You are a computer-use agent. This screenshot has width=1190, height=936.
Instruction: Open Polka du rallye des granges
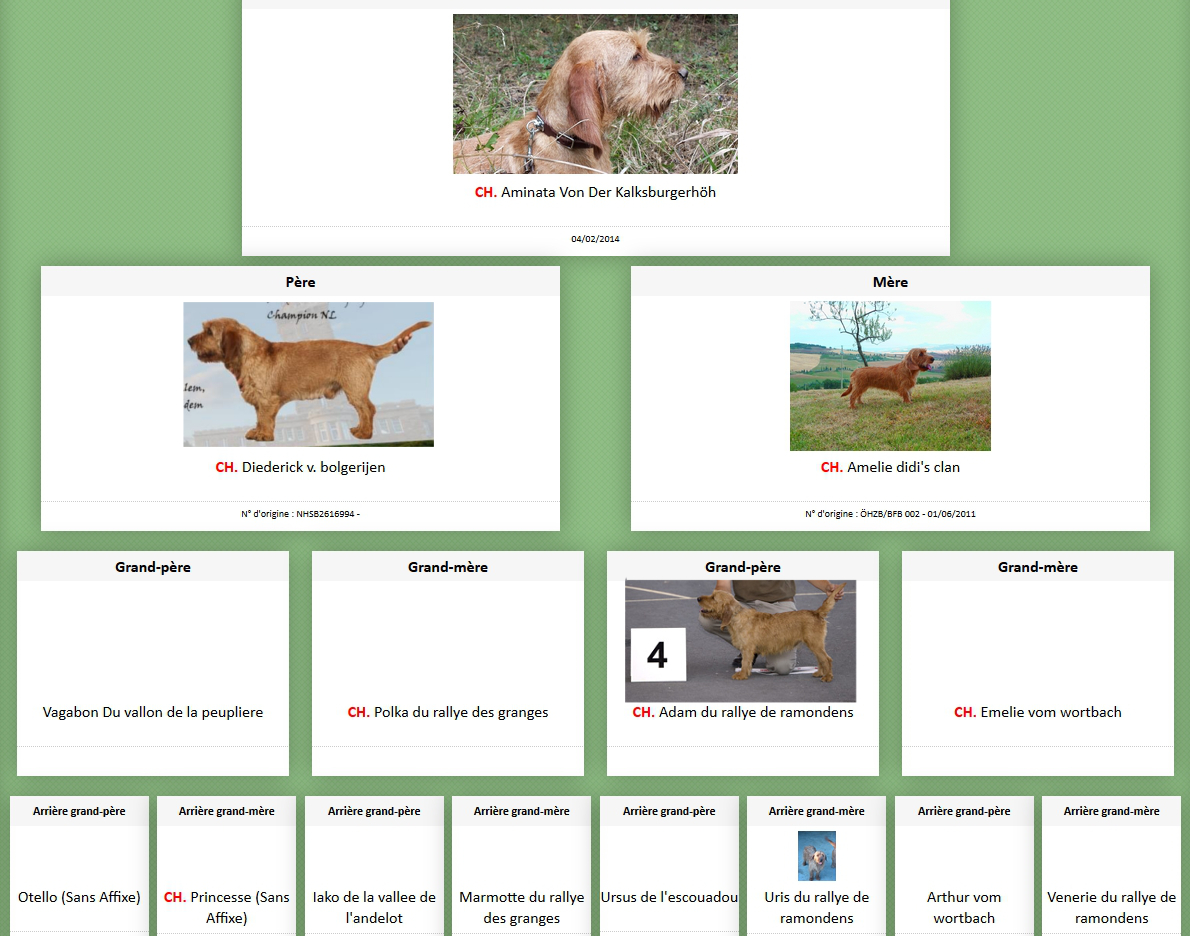tap(460, 712)
